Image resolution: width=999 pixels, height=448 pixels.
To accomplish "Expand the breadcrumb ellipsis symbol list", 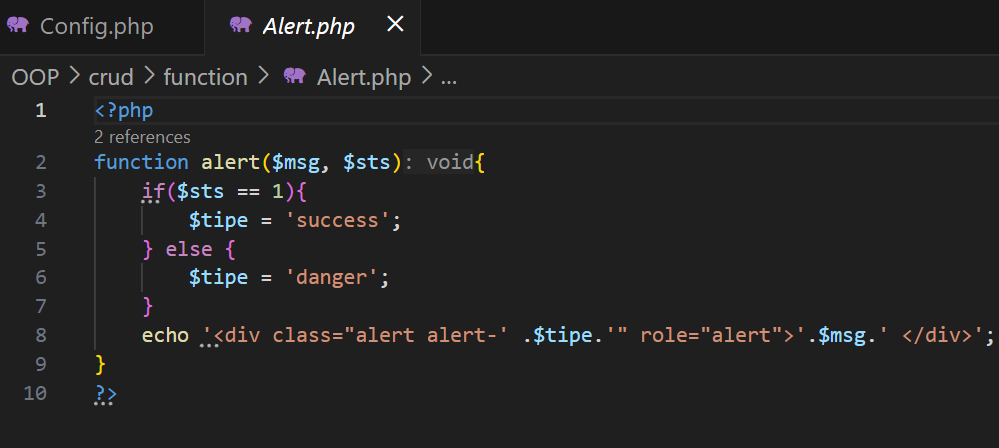I will 448,77.
